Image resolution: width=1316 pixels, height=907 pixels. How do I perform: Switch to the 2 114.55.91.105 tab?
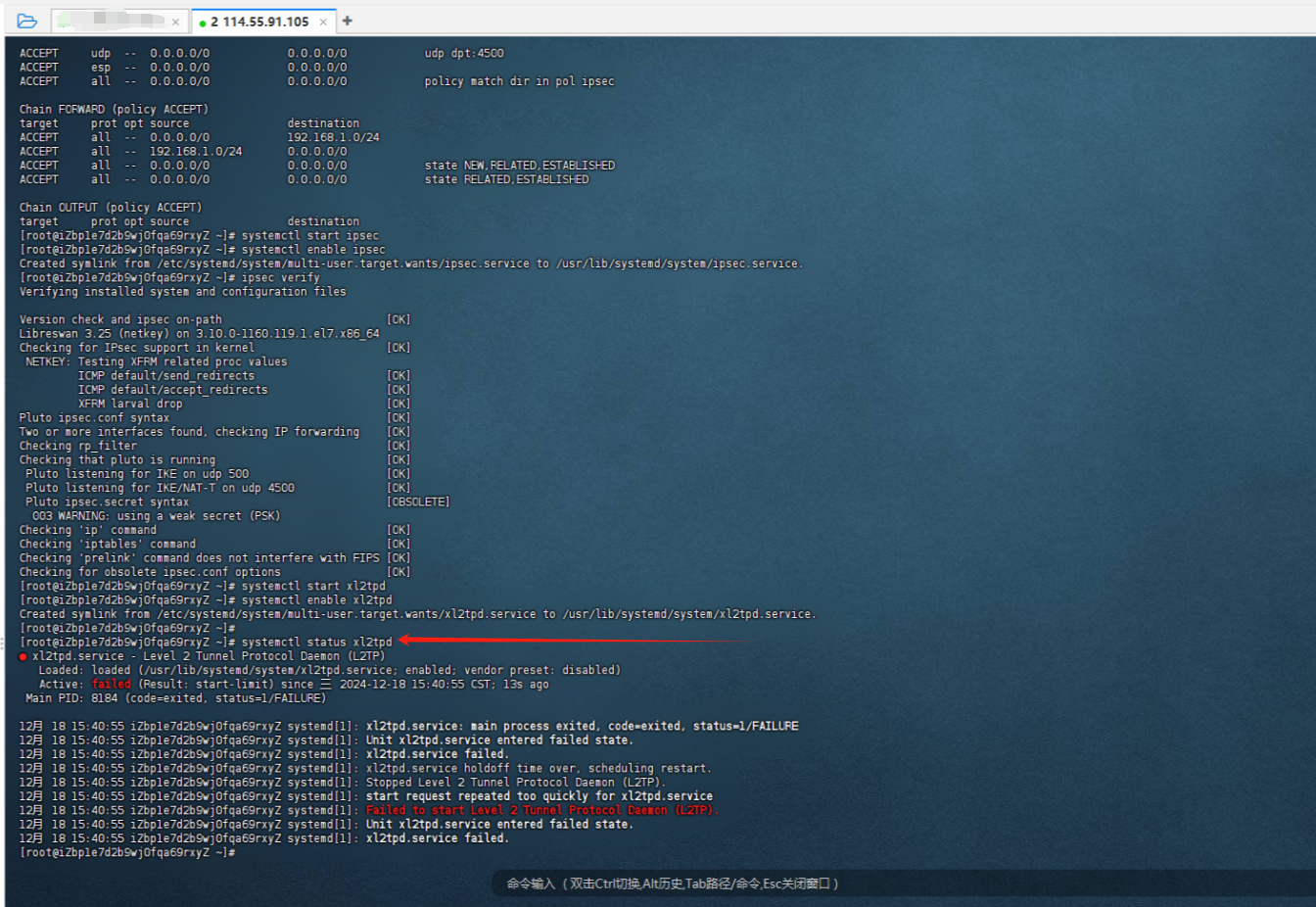(259, 22)
